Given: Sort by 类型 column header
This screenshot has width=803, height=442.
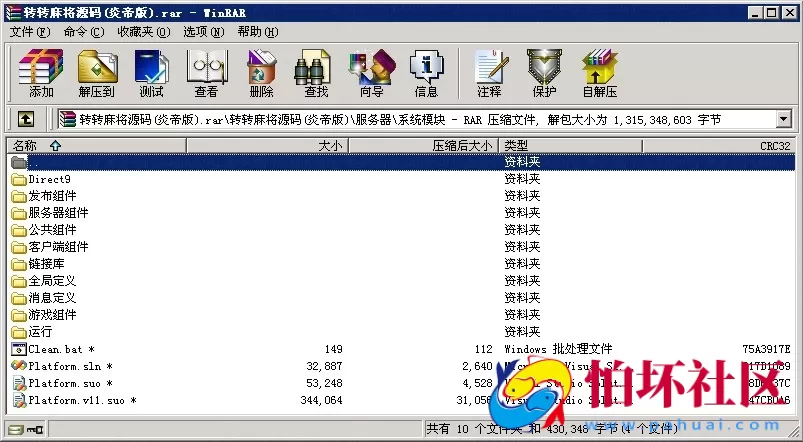Looking at the screenshot, I should (572, 146).
